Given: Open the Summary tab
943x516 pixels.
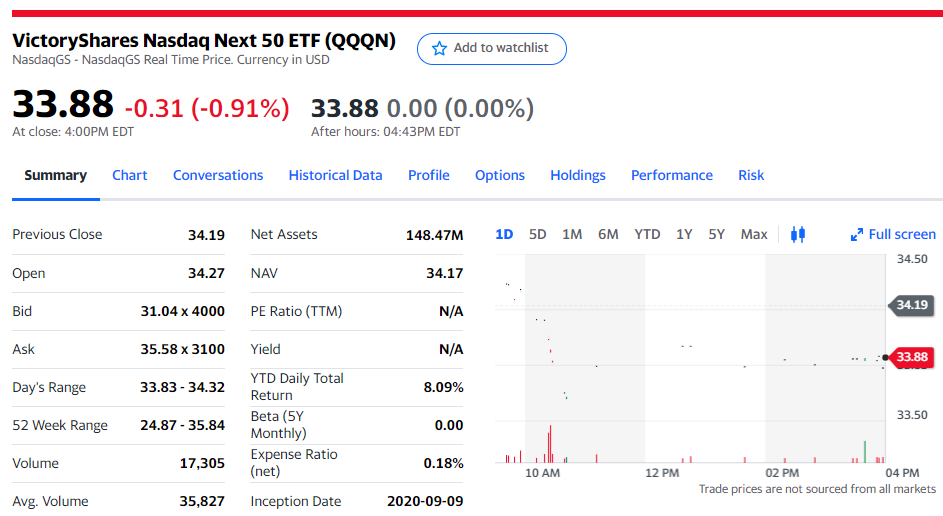Looking at the screenshot, I should [x=55, y=175].
